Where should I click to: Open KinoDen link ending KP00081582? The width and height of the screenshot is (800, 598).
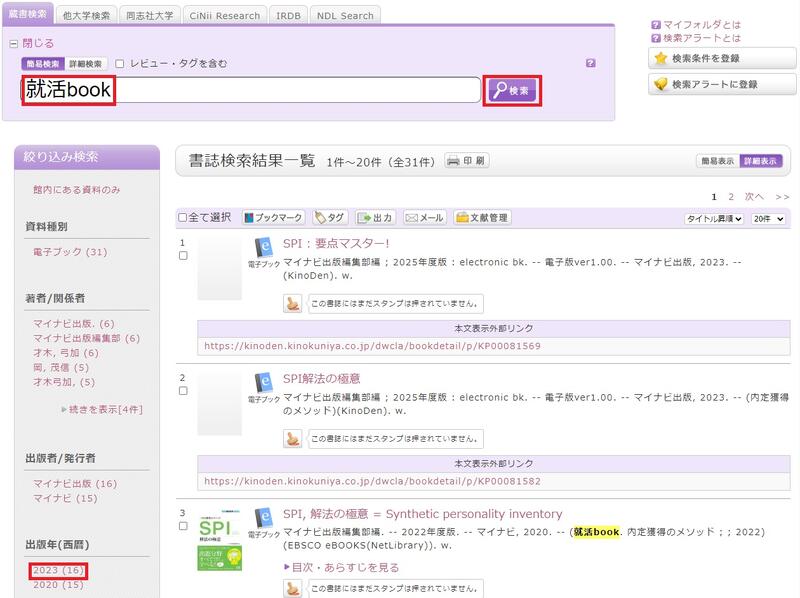click(x=372, y=481)
